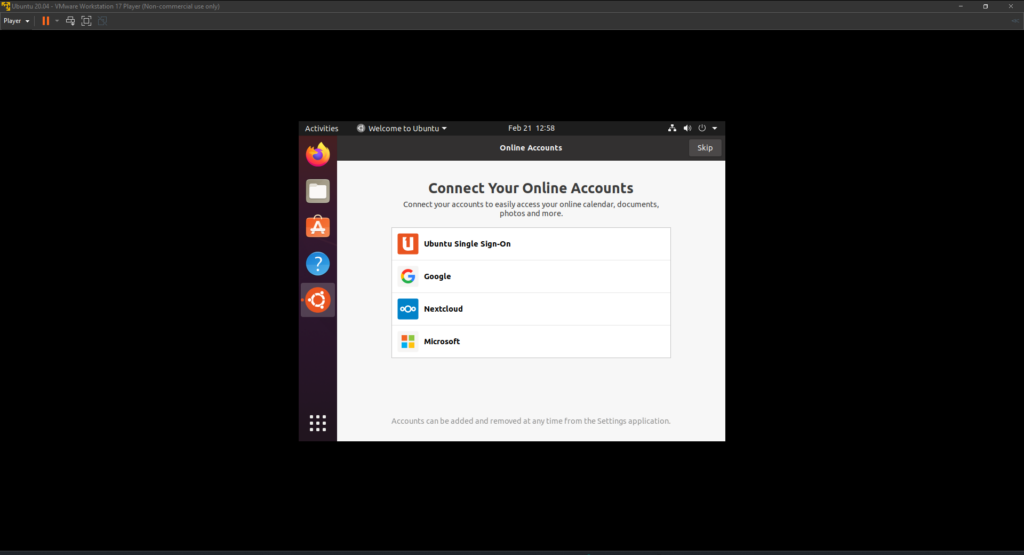The height and width of the screenshot is (555, 1024).
Task: Open Firefox from the Ubuntu dock
Action: [x=318, y=154]
